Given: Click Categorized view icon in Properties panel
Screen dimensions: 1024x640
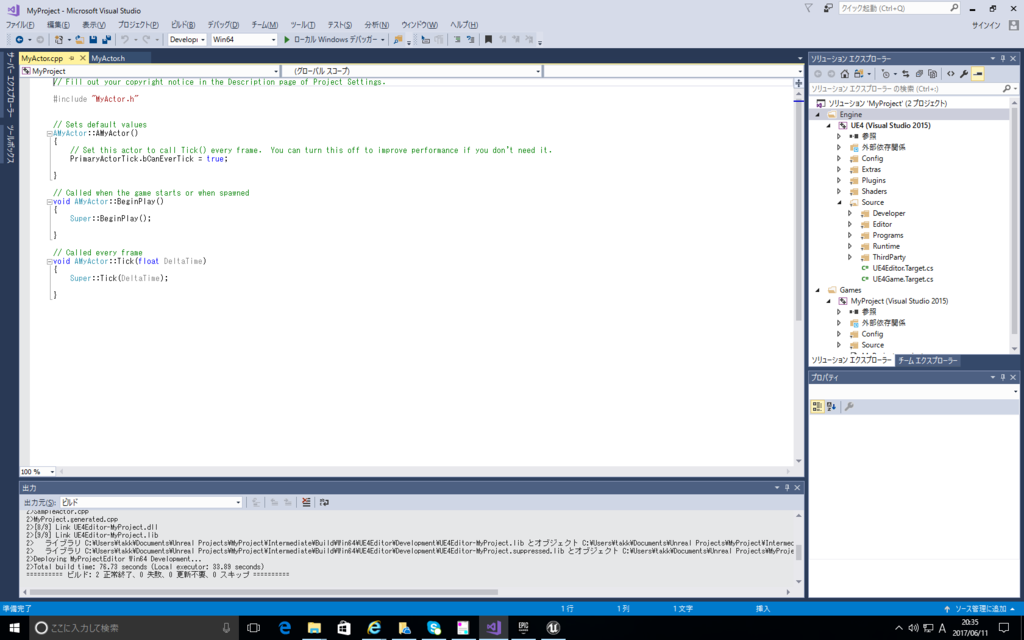Looking at the screenshot, I should tap(817, 406).
